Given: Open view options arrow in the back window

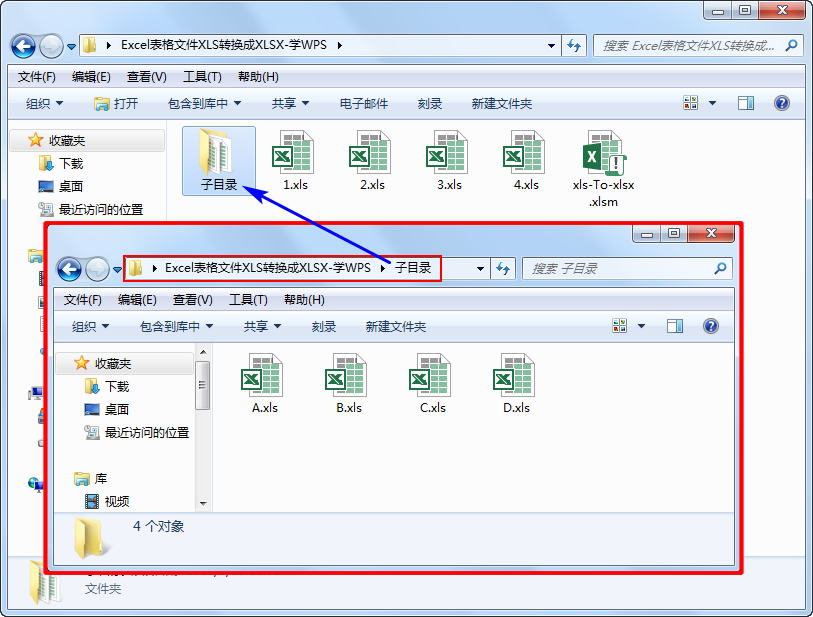Looking at the screenshot, I should [x=712, y=103].
